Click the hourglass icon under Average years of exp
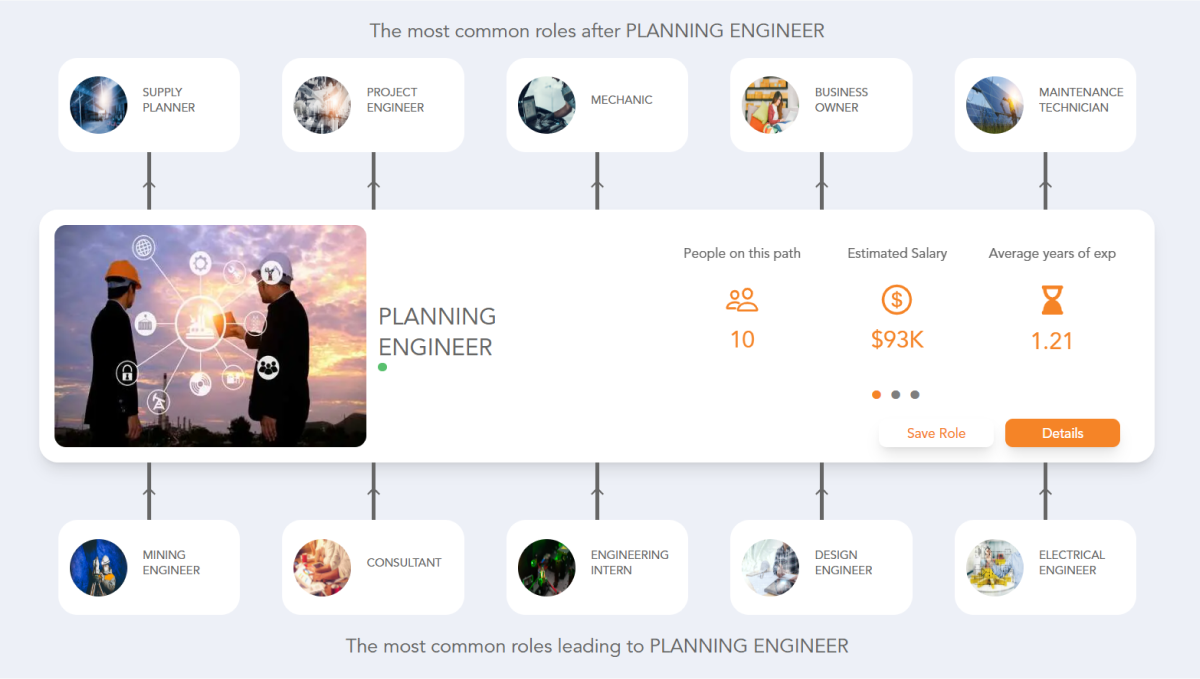 [x=1051, y=300]
